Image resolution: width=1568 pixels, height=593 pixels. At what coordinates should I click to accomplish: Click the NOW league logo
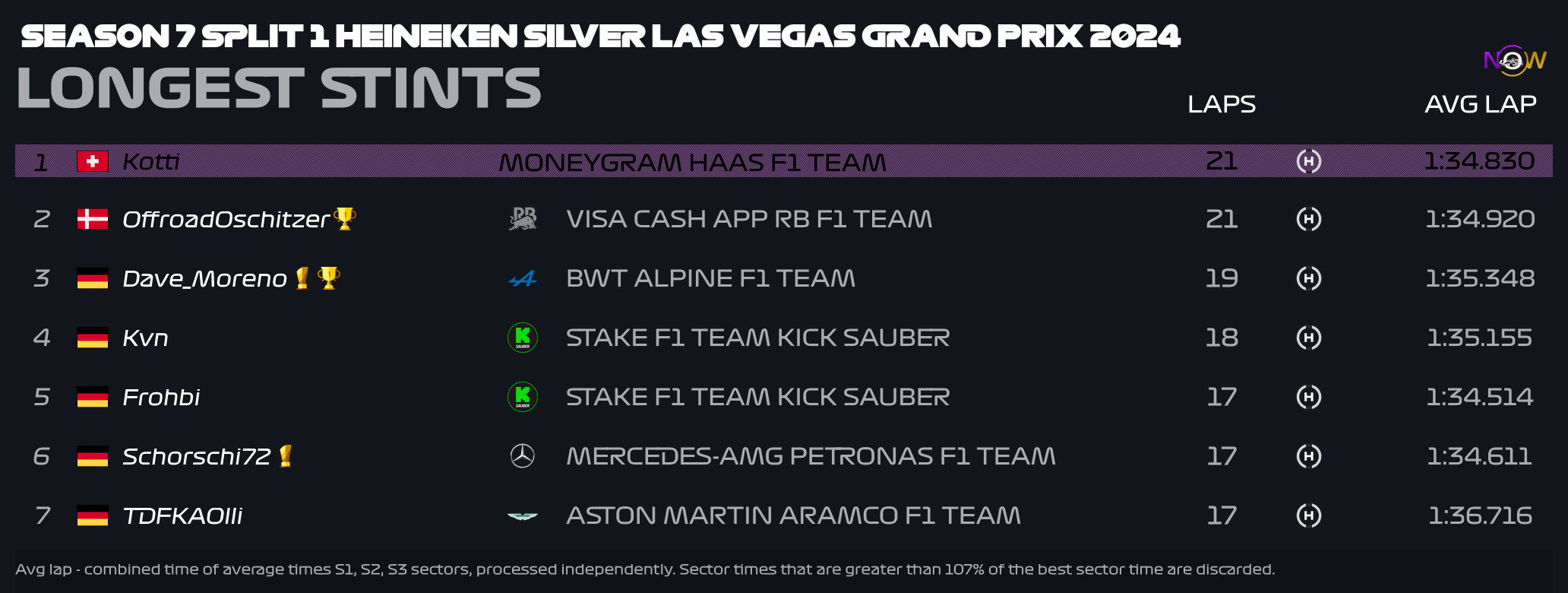(x=1515, y=60)
